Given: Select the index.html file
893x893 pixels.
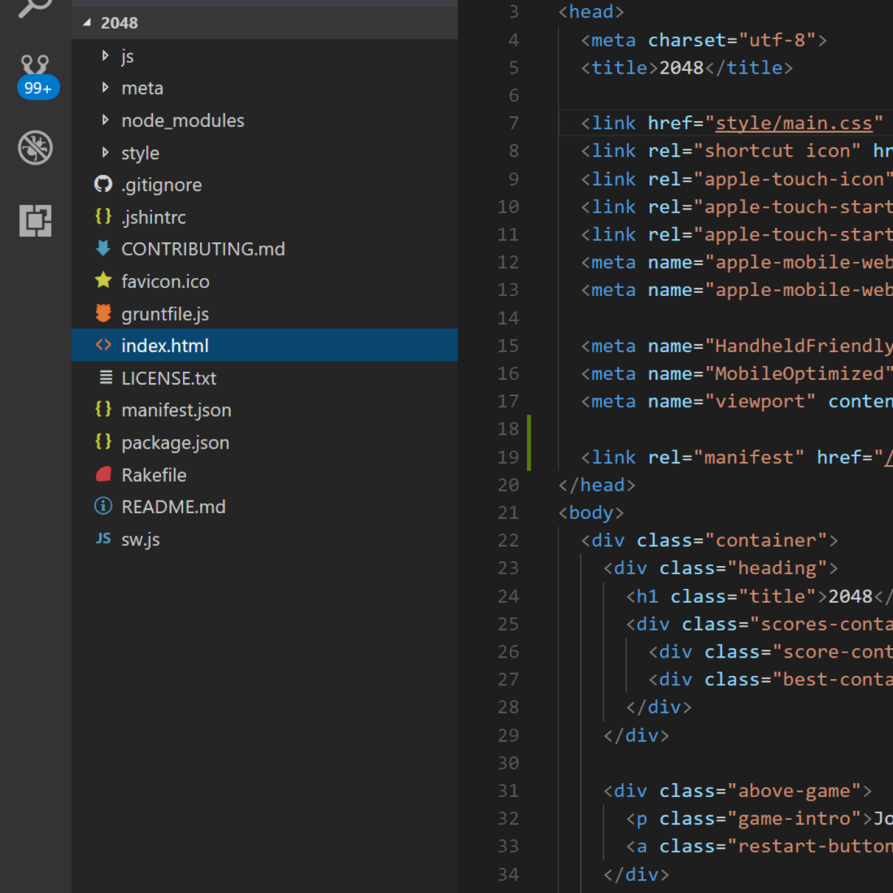Looking at the screenshot, I should (x=165, y=346).
